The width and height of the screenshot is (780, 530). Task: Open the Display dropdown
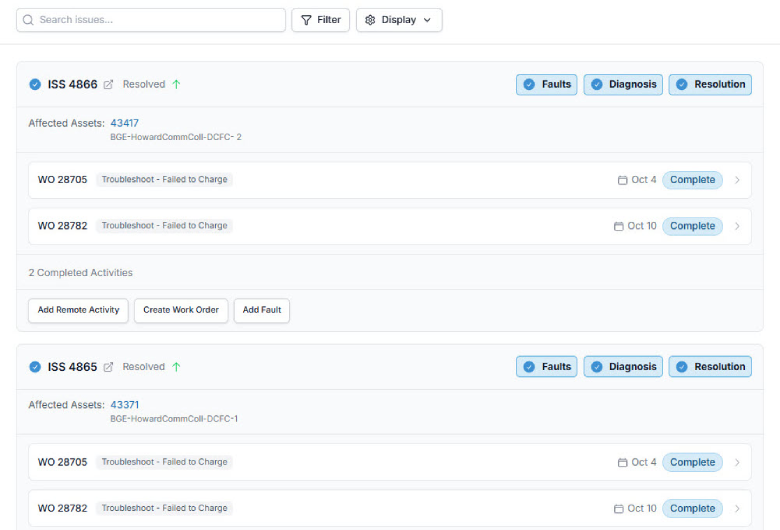(399, 20)
